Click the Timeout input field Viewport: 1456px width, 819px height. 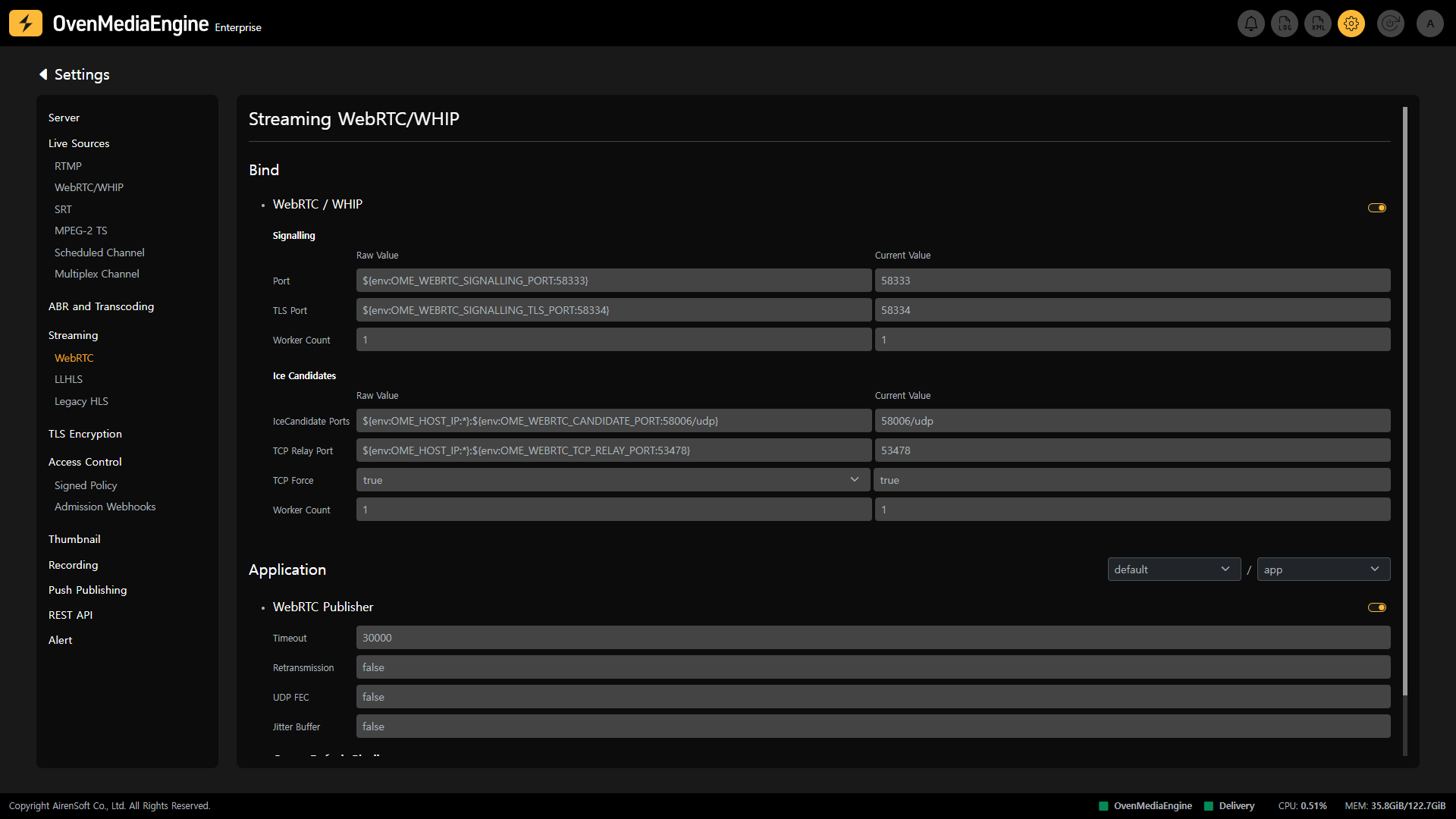[872, 638]
